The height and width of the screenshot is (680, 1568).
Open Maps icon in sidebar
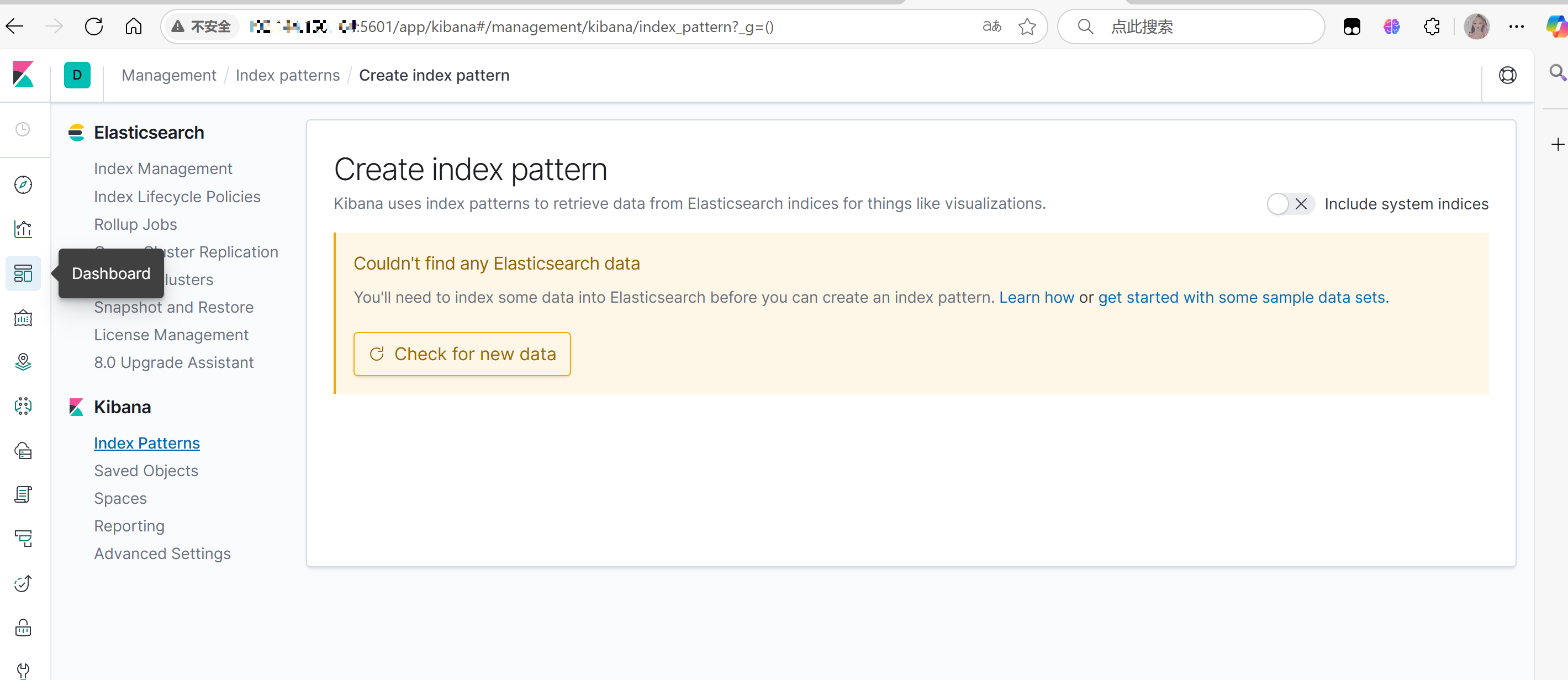(x=23, y=362)
